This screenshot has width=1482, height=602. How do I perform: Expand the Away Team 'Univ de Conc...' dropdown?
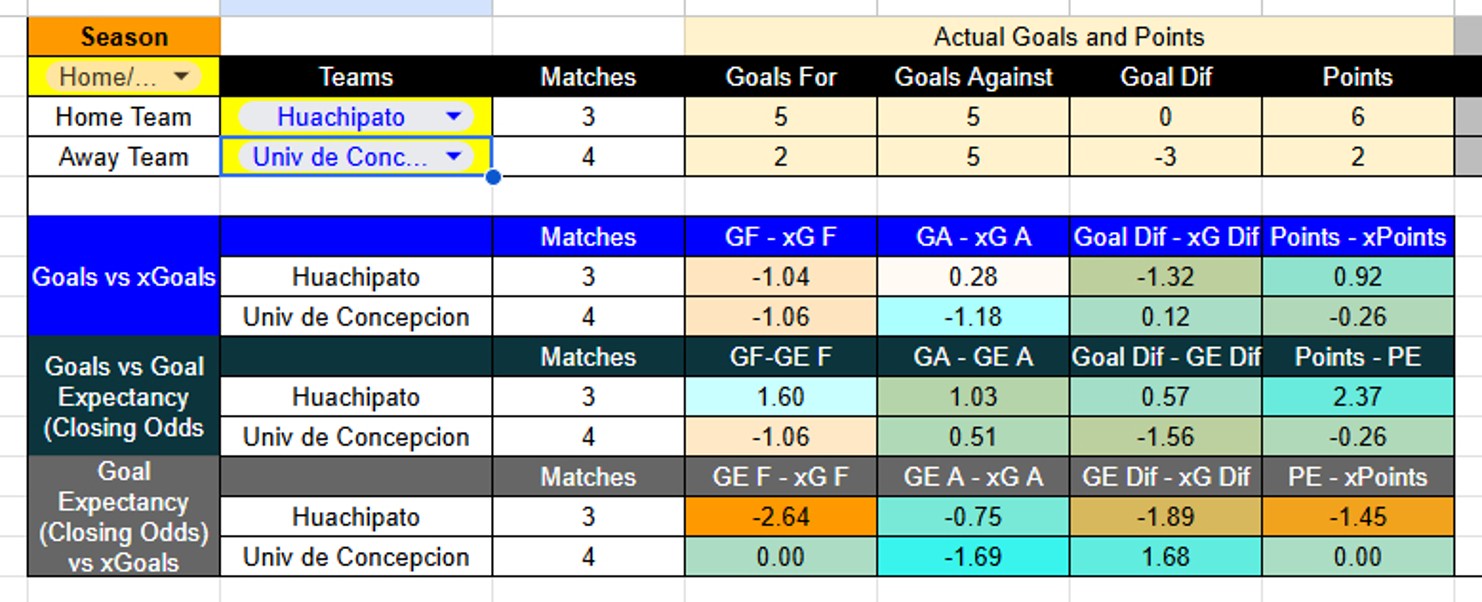[x=454, y=156]
